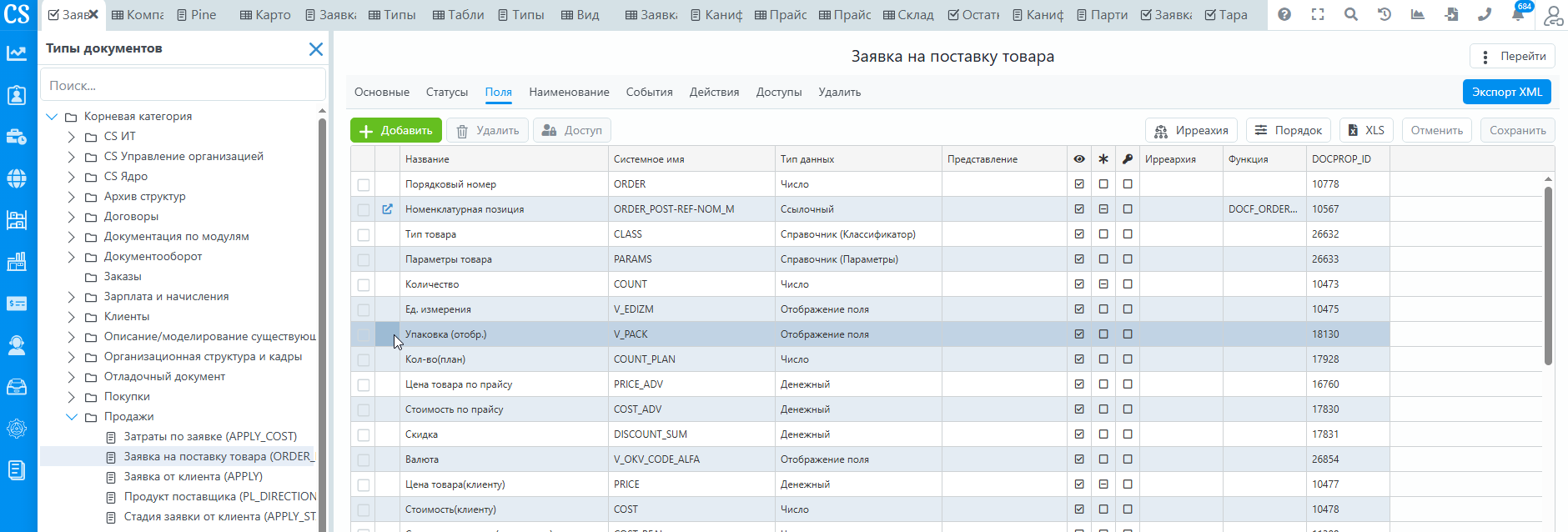Click the green Добавить button
Viewport: 1568px width, 532px height.
[x=396, y=131]
